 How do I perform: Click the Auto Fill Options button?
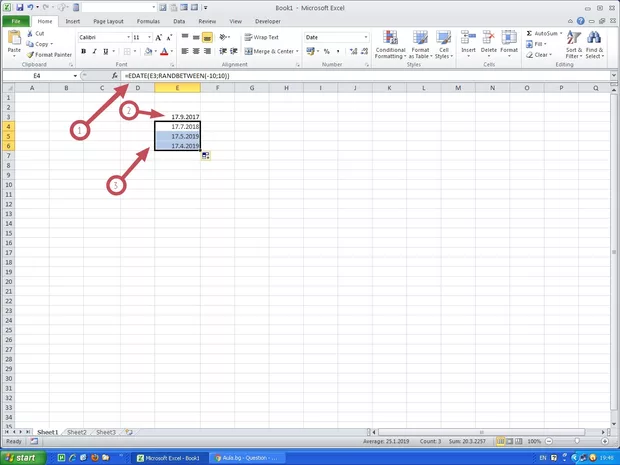206,156
